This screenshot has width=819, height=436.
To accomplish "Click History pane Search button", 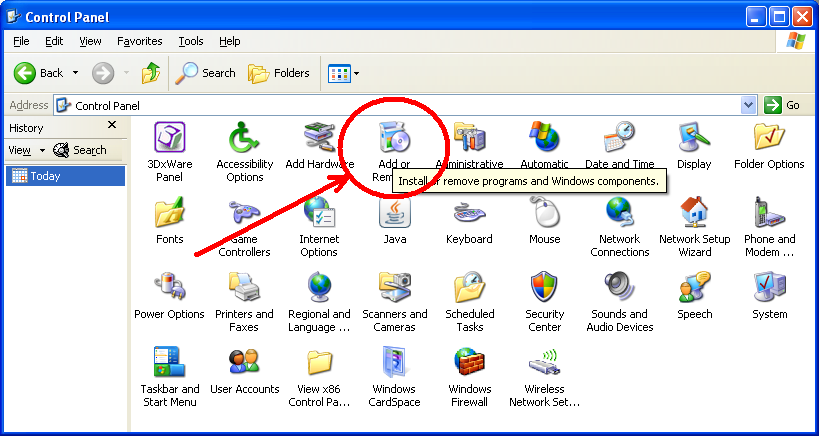I will (x=80, y=150).
